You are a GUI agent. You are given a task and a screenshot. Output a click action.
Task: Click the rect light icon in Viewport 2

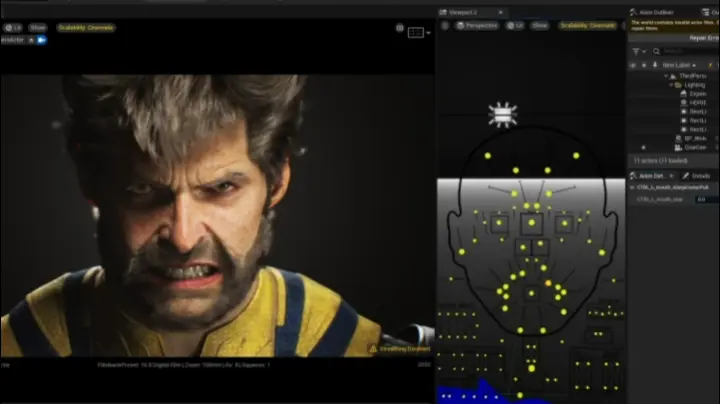(x=503, y=115)
